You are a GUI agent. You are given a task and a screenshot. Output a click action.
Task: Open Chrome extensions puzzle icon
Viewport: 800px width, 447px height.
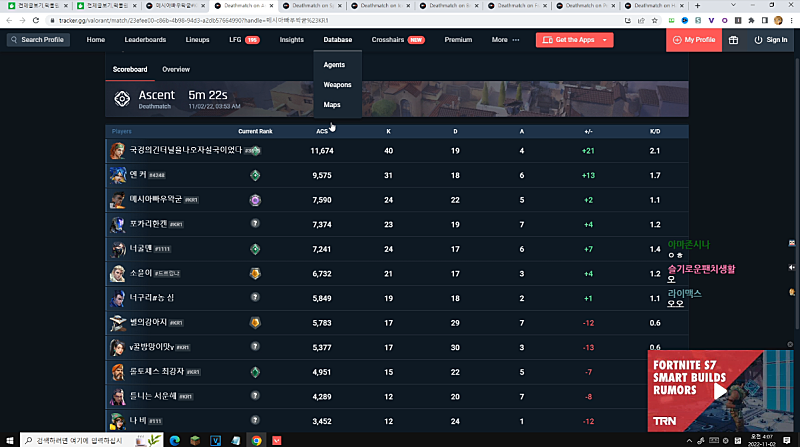[751, 20]
